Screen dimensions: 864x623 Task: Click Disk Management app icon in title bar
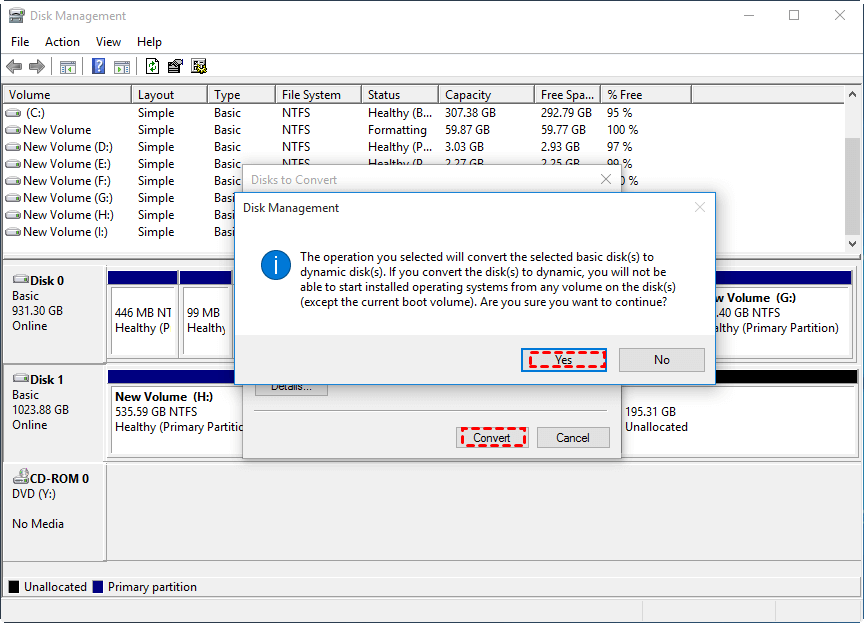pos(17,15)
